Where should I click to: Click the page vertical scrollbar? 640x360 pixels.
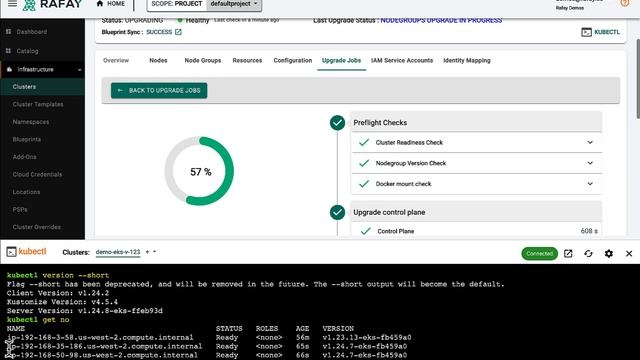[638, 78]
